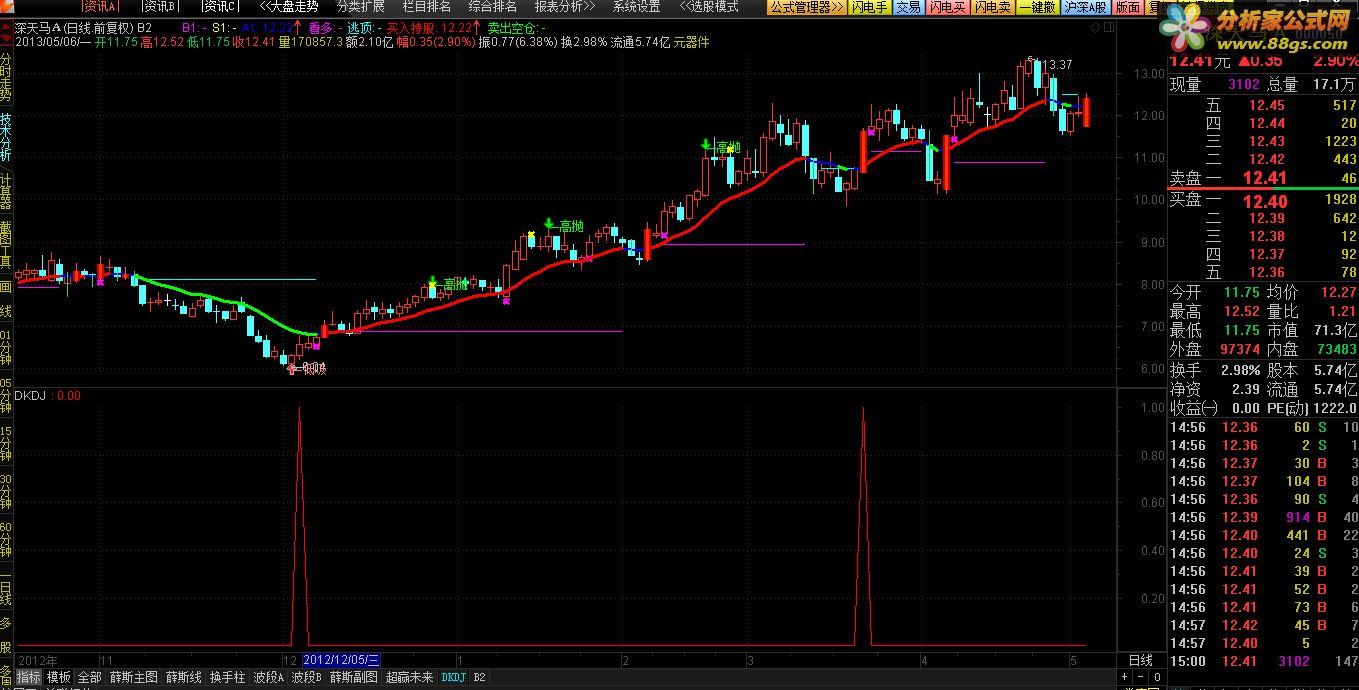Click the 版面 layout button
1359x690 pixels.
pyautogui.click(x=1127, y=7)
